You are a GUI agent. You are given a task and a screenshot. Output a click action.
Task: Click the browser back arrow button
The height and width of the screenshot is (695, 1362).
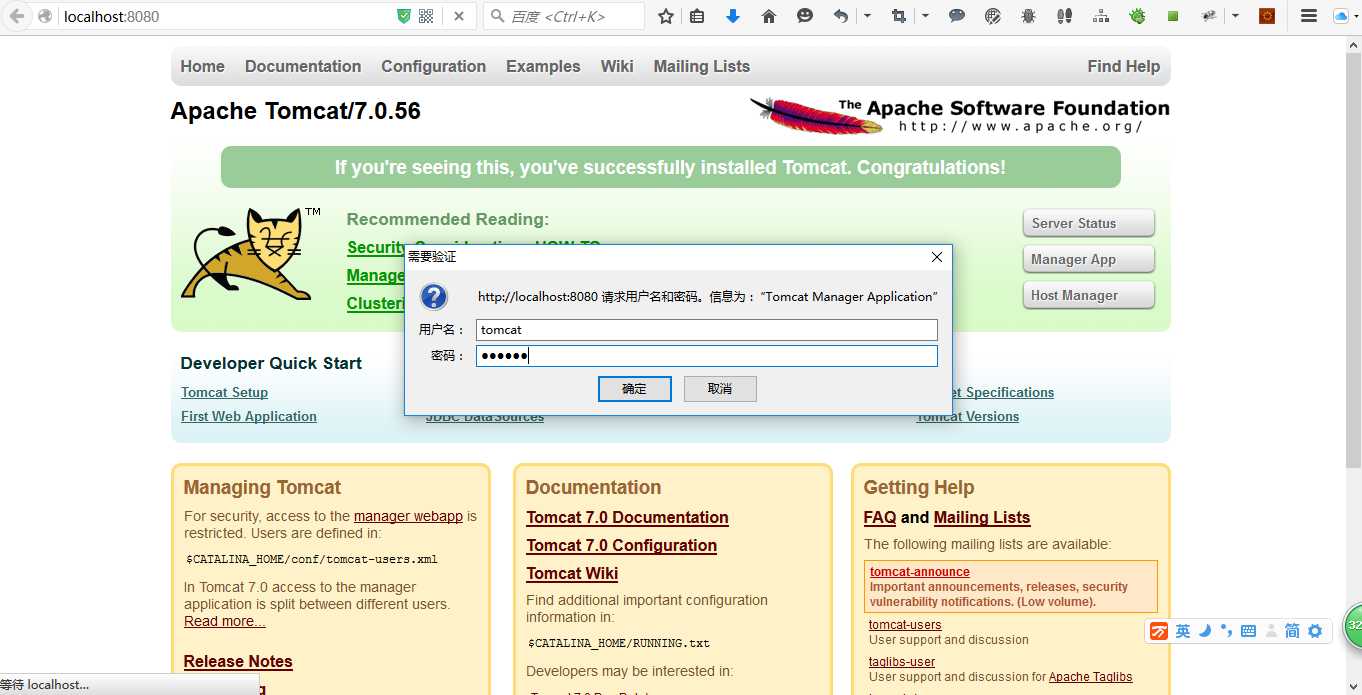tap(16, 16)
